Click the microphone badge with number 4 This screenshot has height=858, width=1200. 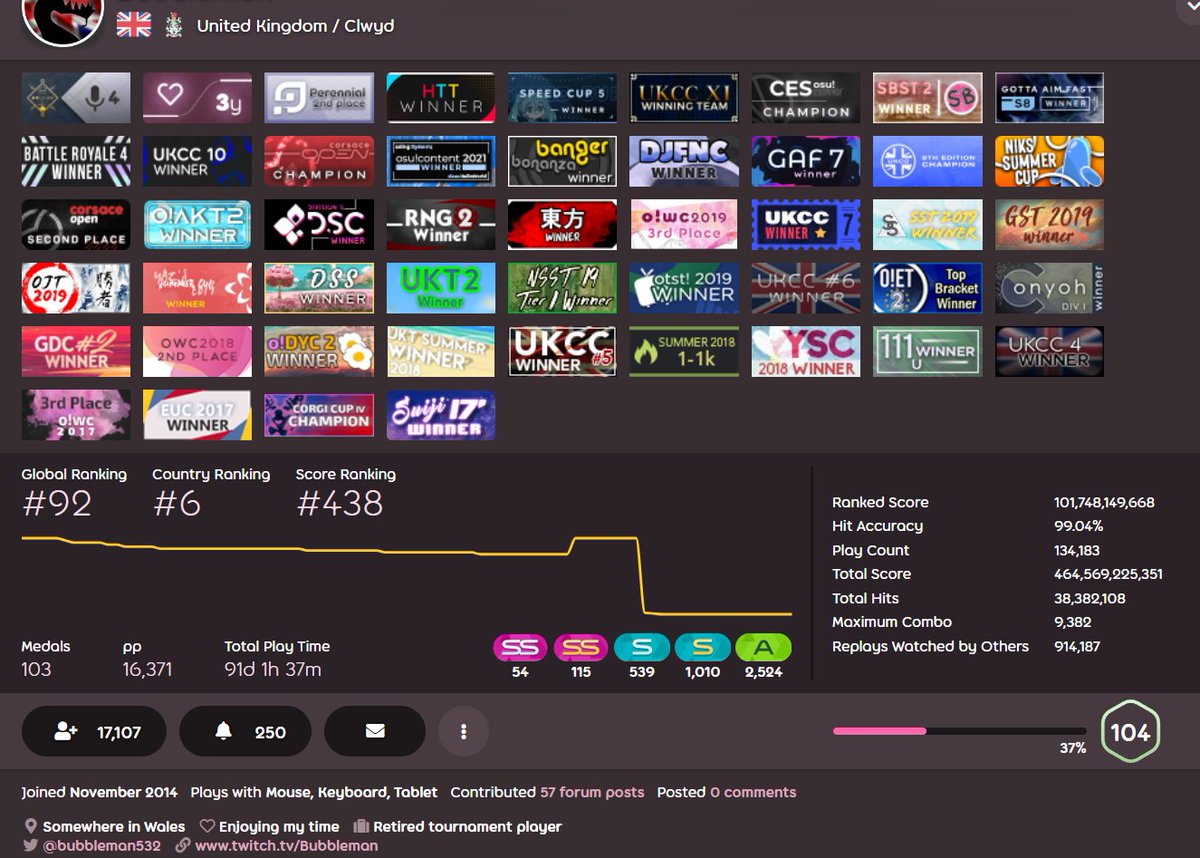(x=76, y=98)
